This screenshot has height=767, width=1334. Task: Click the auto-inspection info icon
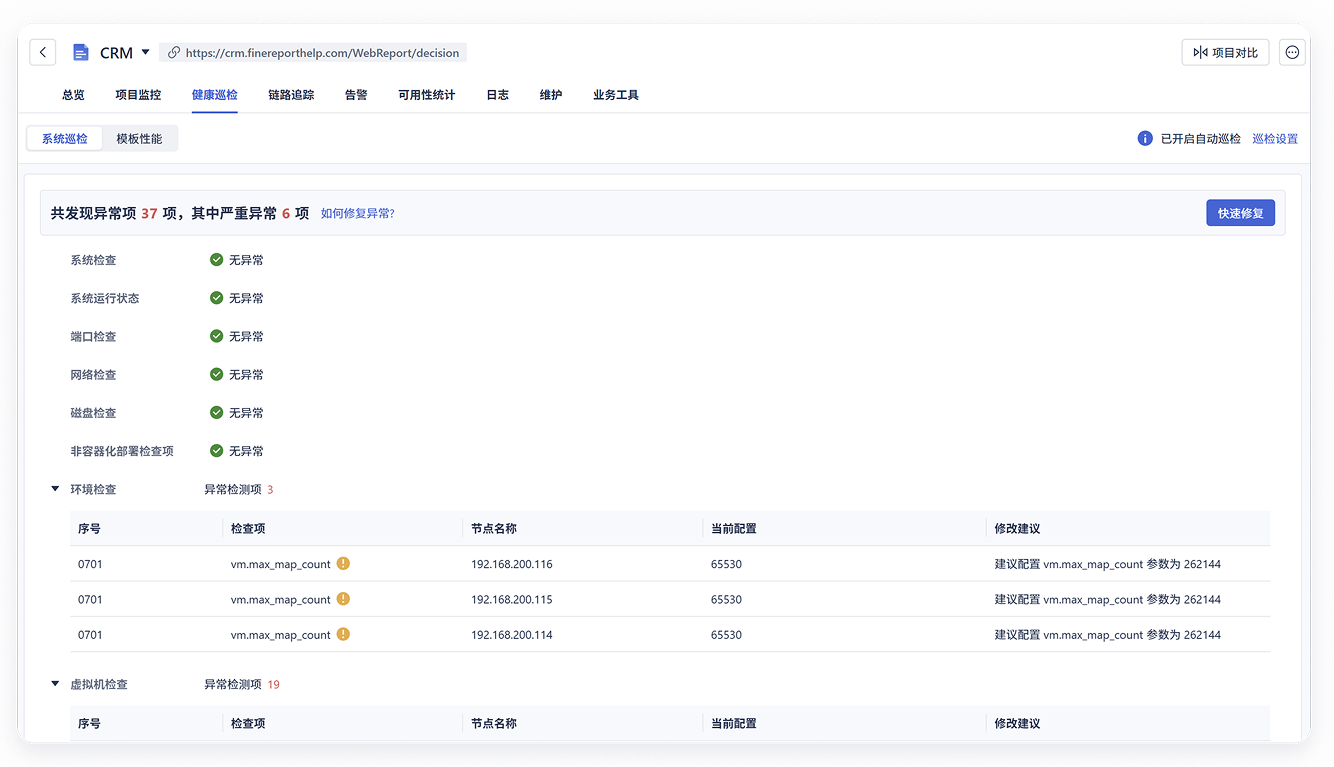click(1145, 139)
